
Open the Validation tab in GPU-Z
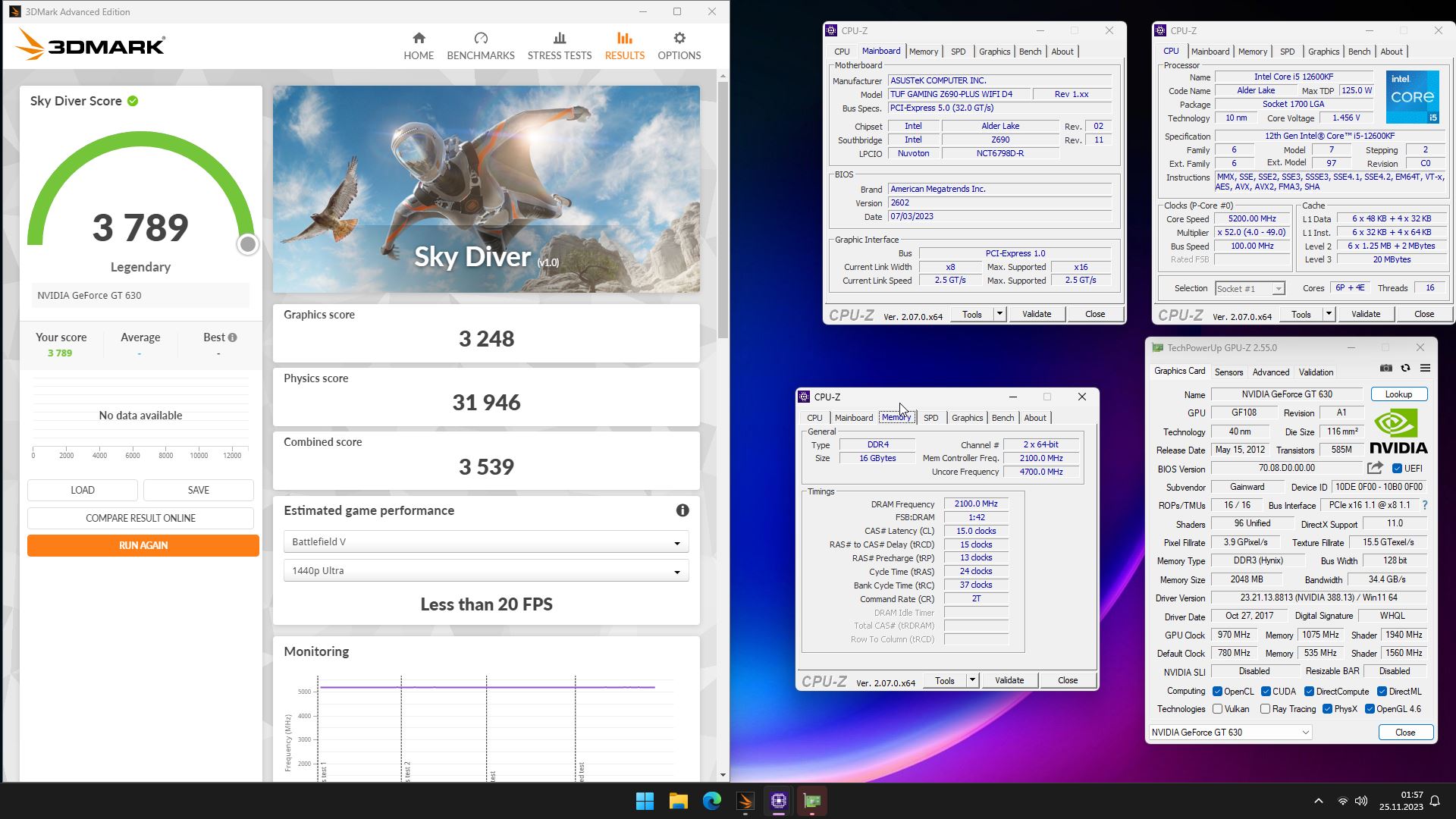pos(1316,372)
